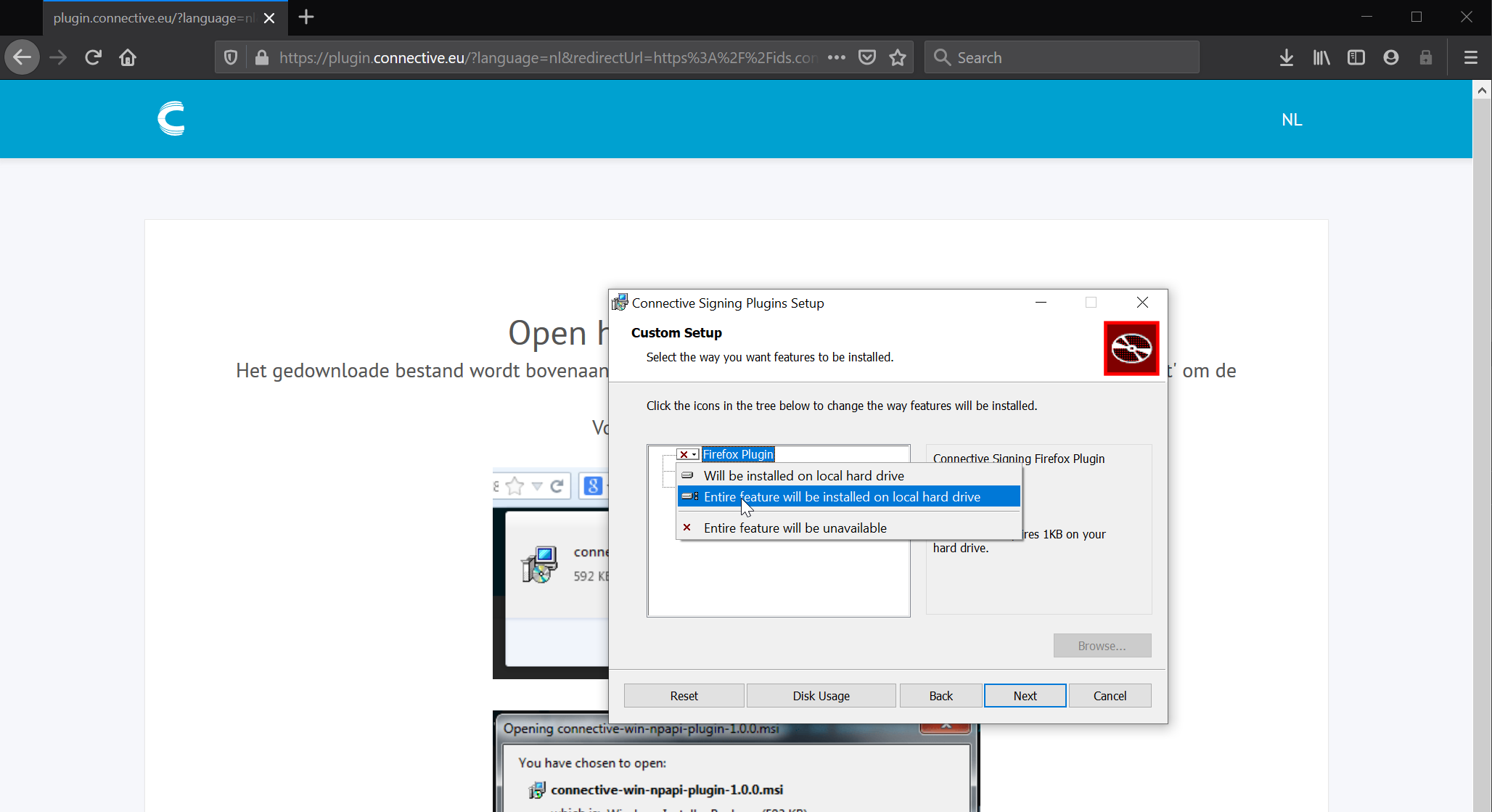Open page actions three-dot menu

pyautogui.click(x=837, y=57)
